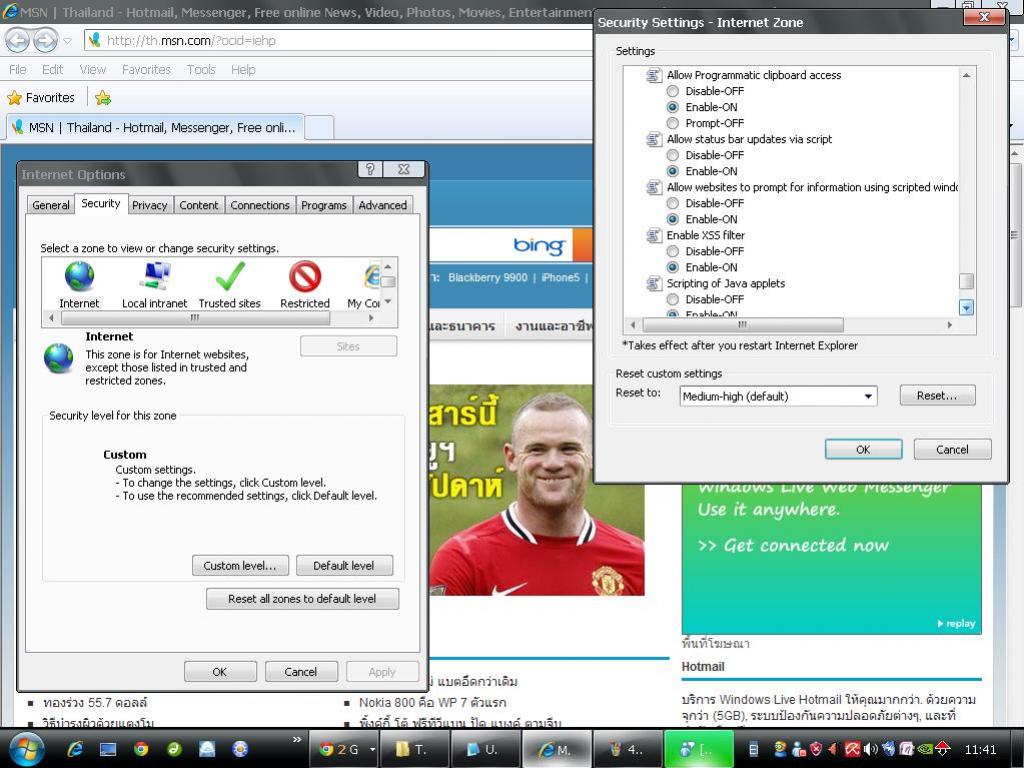Click the taskbar clock showing 11:41
This screenshot has width=1024, height=768.
point(980,750)
